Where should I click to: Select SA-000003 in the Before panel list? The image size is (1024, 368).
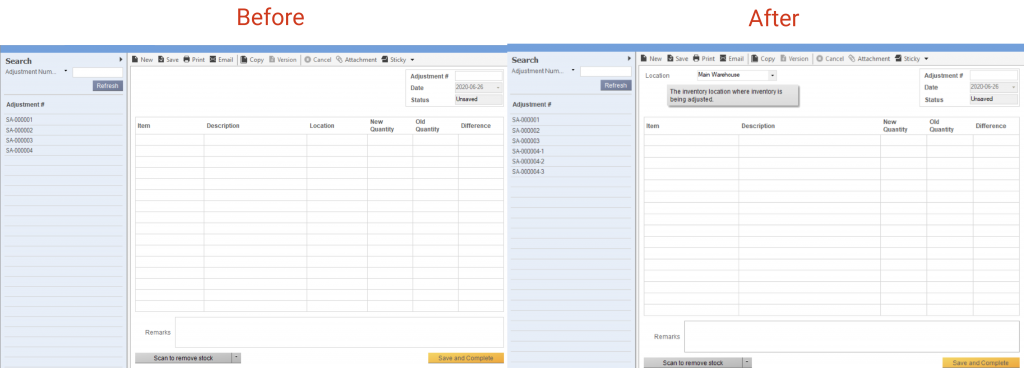click(x=64, y=140)
